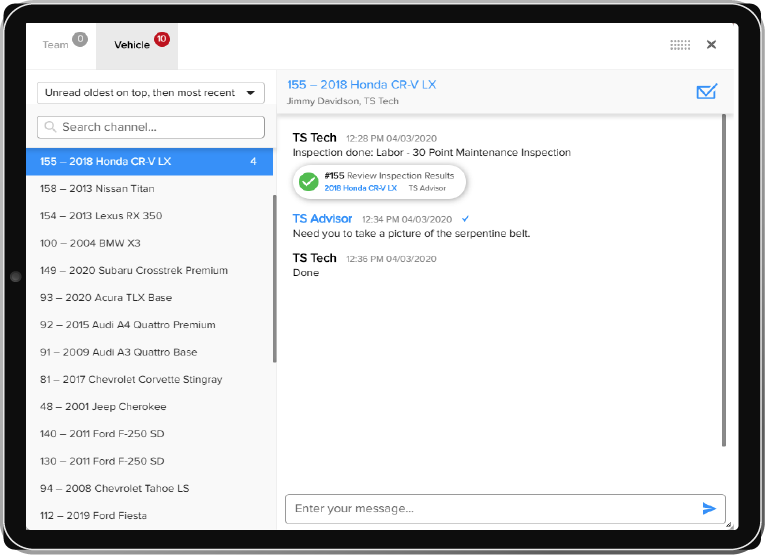Open channel 100 – 2004 BMW X3
Screen dimensions: 765x555
[x=90, y=243]
